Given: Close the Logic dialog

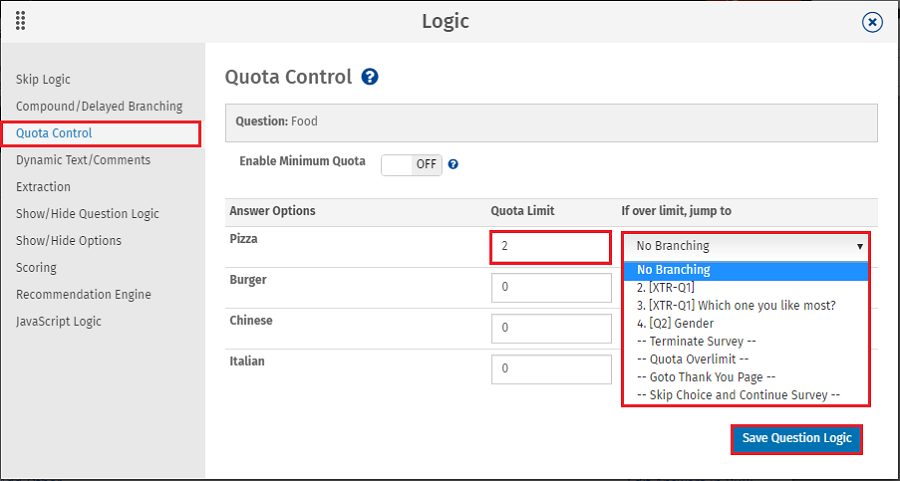Looking at the screenshot, I should pos(872,22).
